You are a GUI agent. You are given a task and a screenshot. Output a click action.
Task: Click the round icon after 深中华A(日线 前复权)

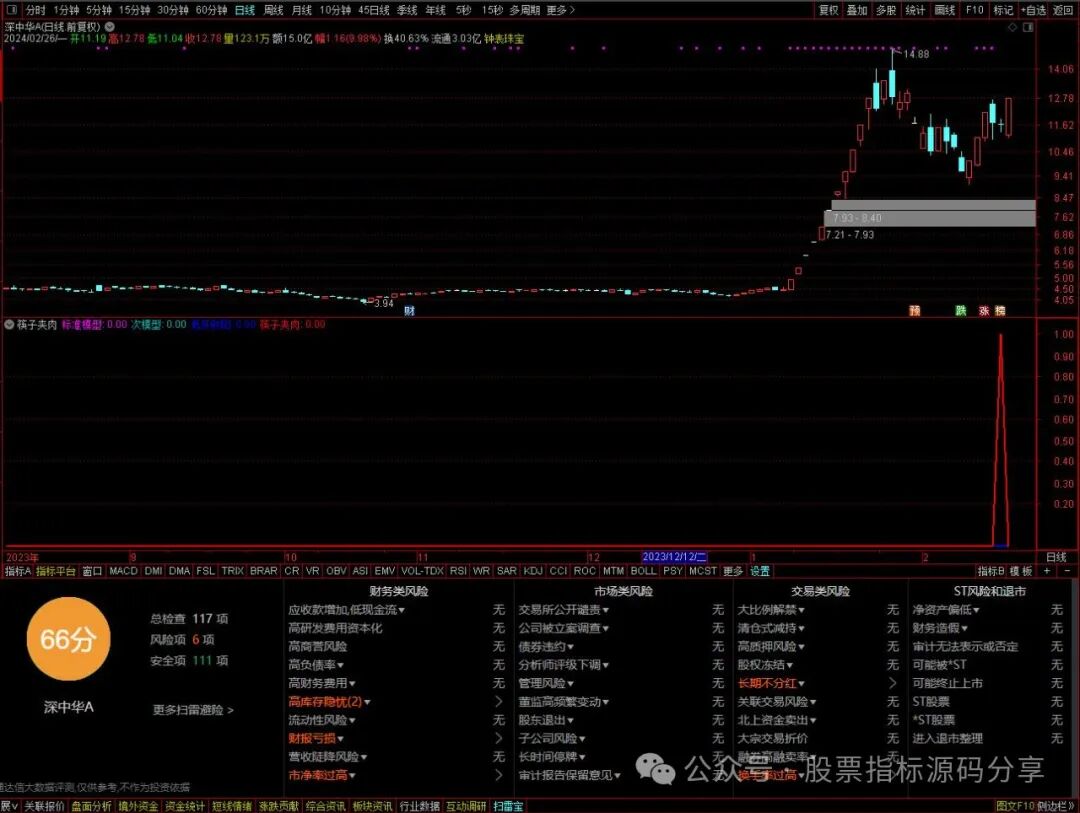click(110, 27)
